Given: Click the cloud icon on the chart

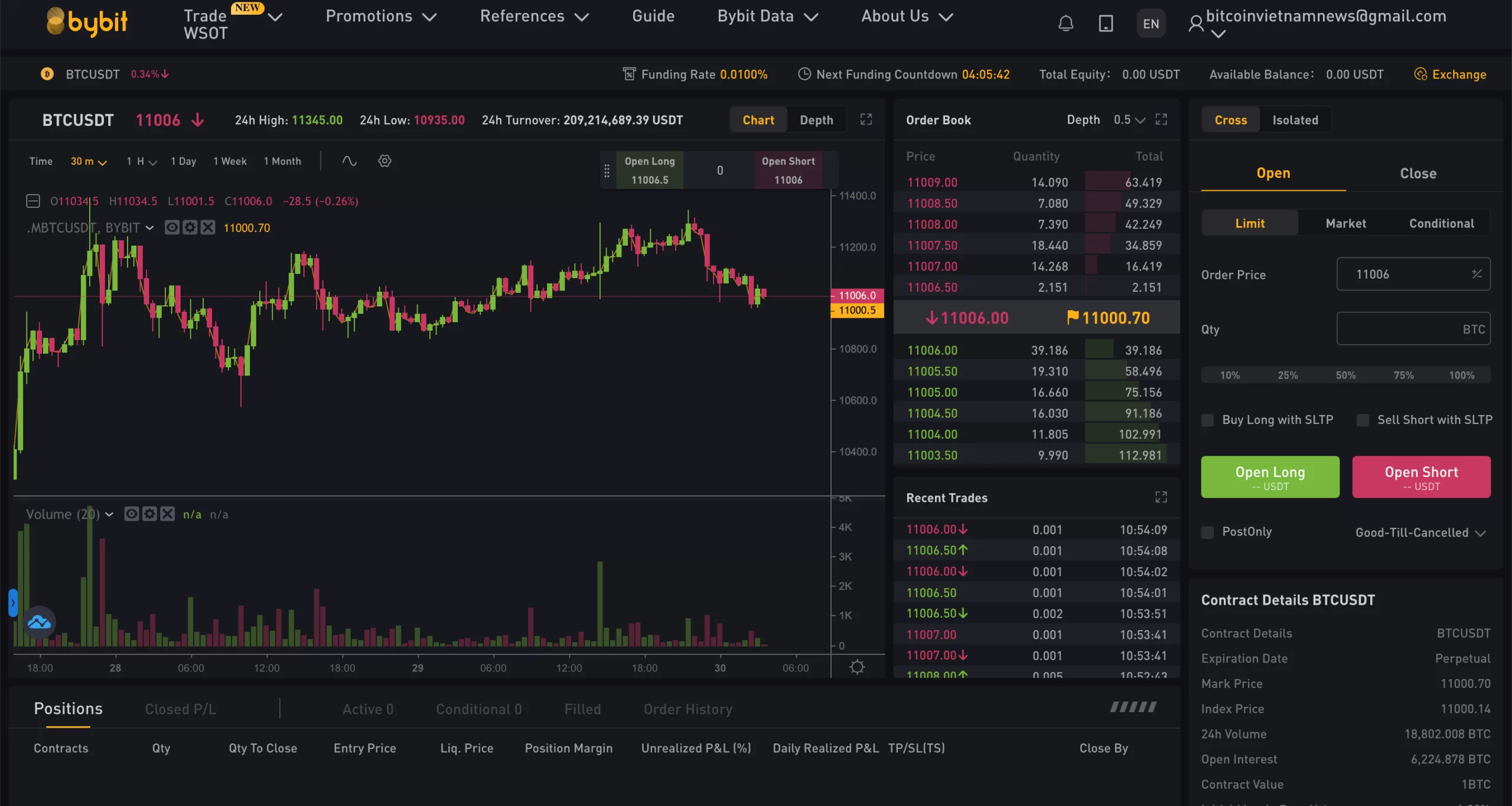Looking at the screenshot, I should click(39, 622).
